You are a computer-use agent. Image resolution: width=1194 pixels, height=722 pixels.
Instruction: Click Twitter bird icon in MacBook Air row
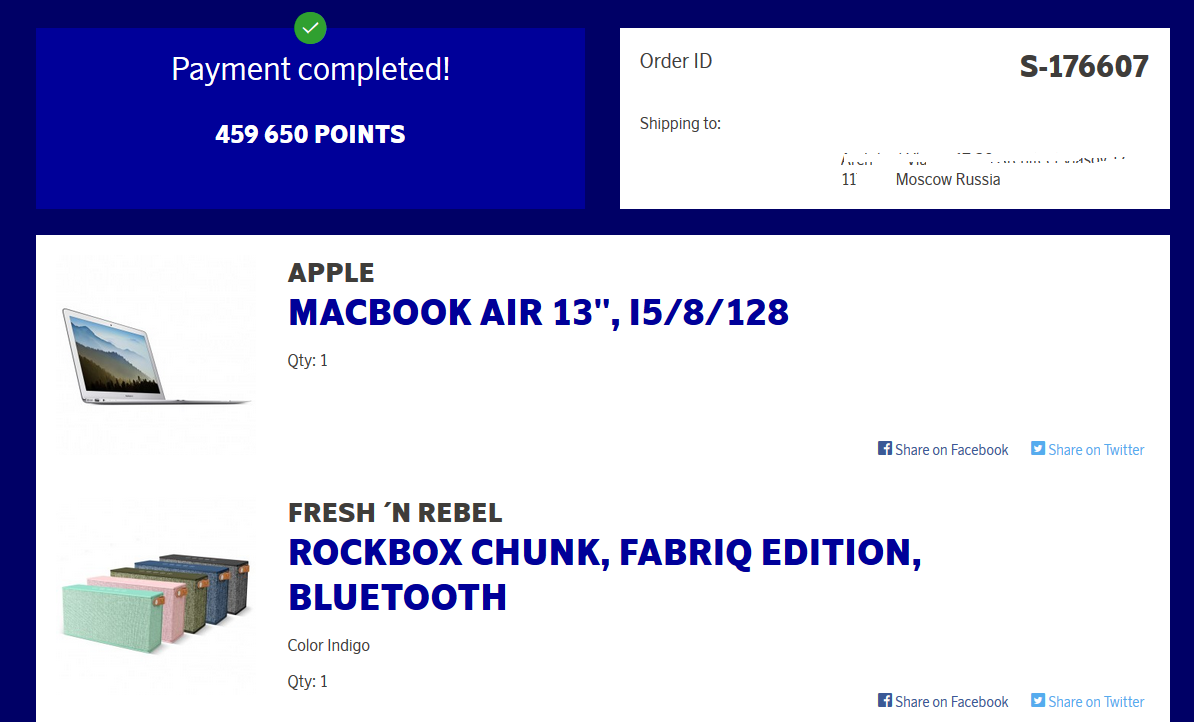tap(1038, 449)
